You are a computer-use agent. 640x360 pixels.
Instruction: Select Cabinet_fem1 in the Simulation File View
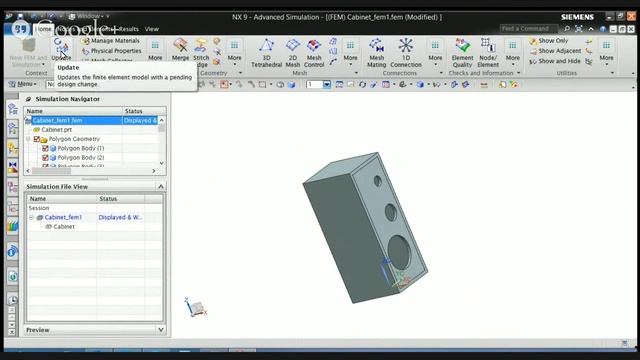60,218
